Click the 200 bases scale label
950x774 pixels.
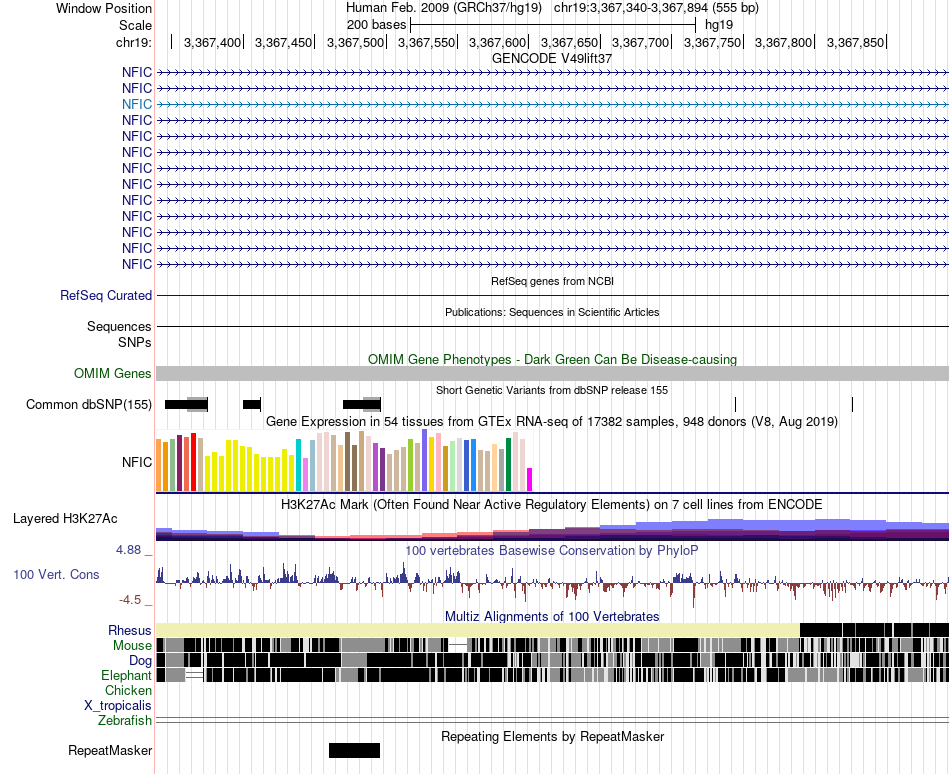click(376, 25)
